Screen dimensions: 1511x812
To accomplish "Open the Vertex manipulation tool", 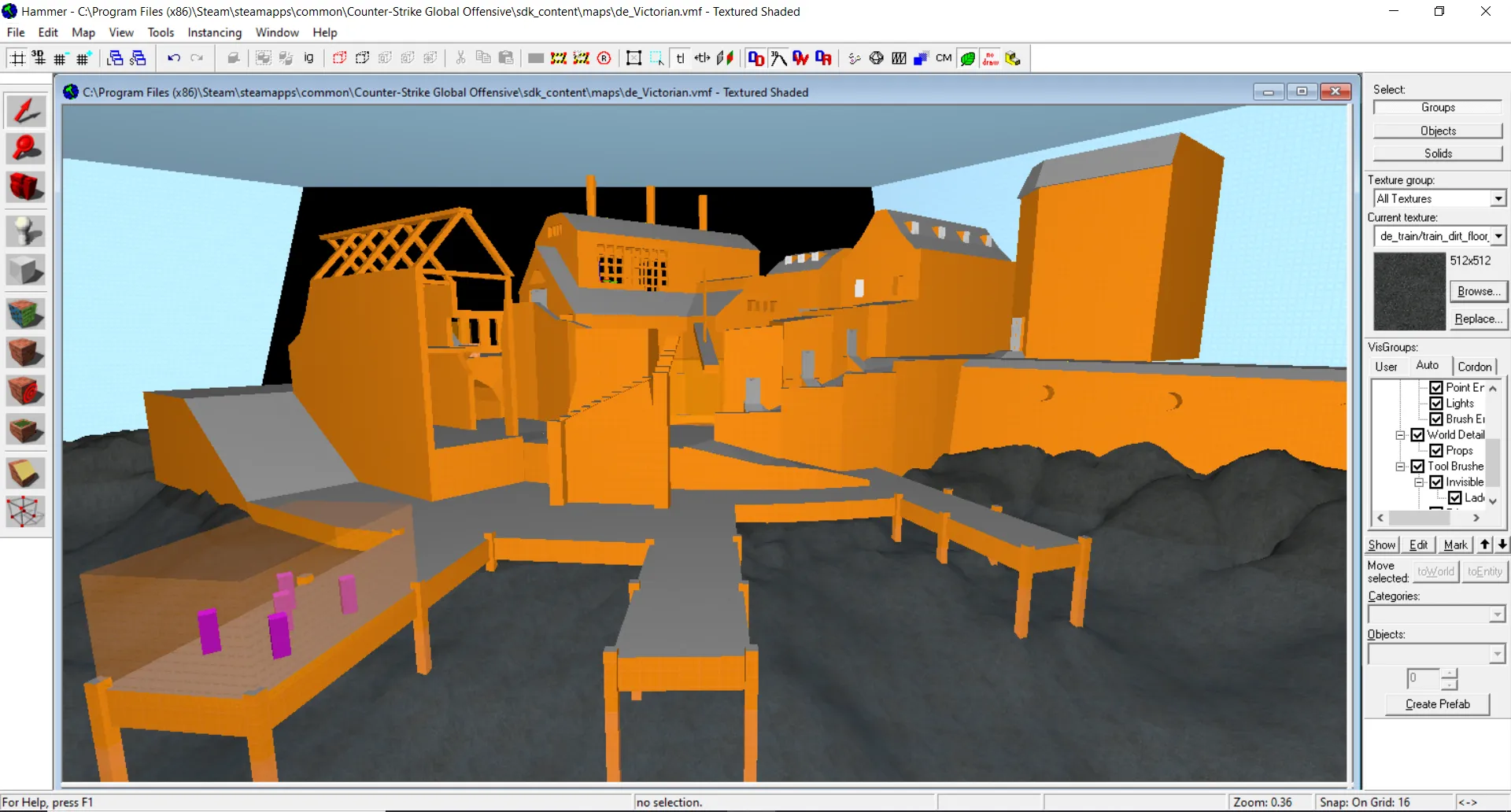I will pos(26,511).
